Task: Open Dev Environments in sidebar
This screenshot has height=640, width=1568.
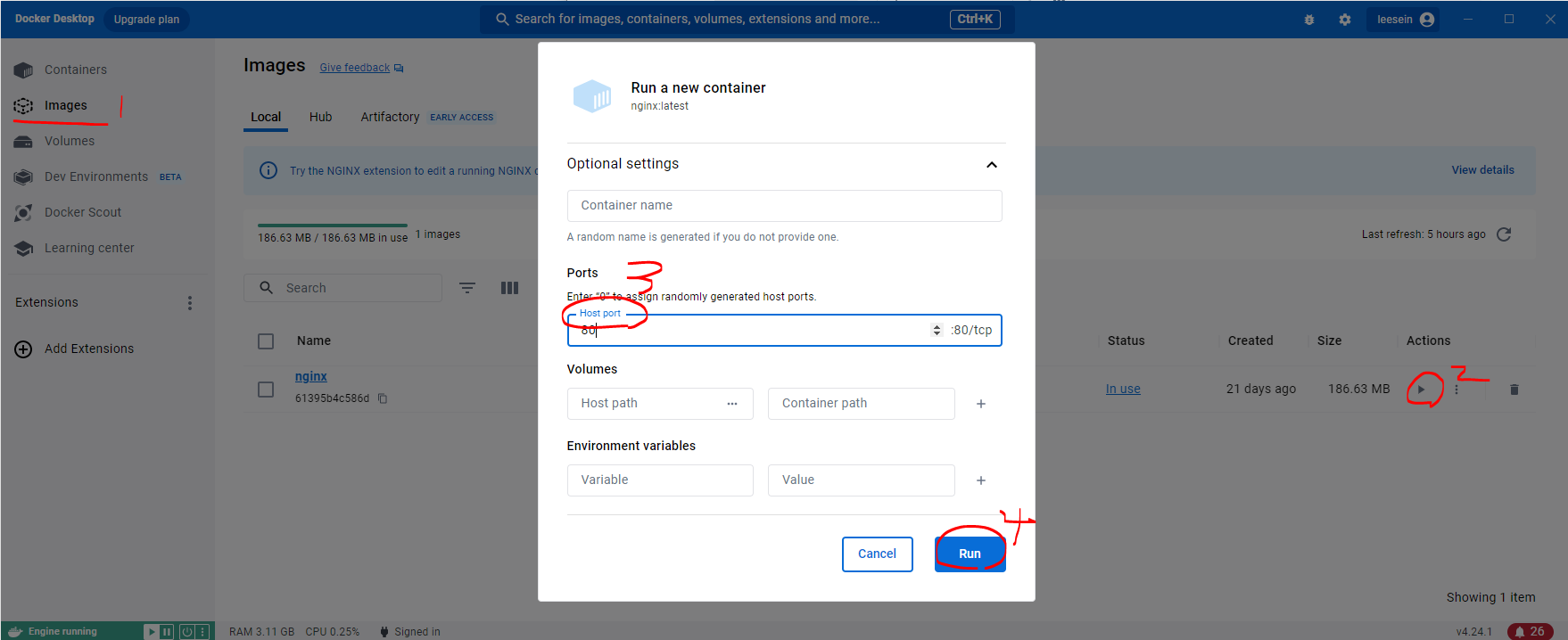Action: [x=98, y=176]
